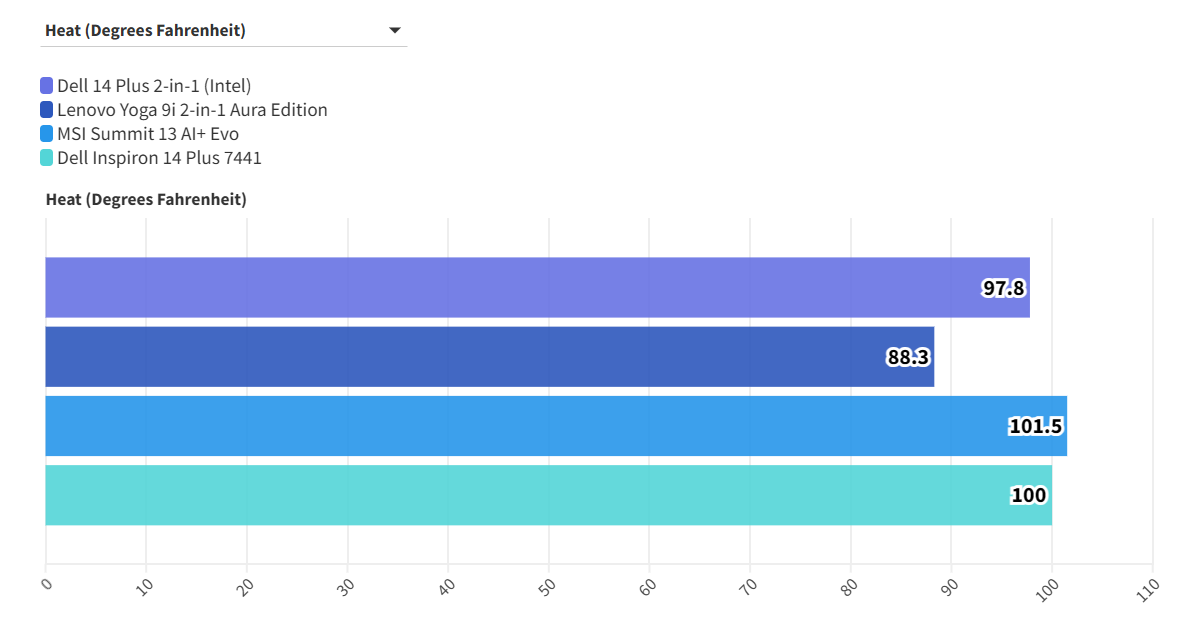Click the dark blue 88.3 bar
1198x624 pixels.
click(x=450, y=357)
